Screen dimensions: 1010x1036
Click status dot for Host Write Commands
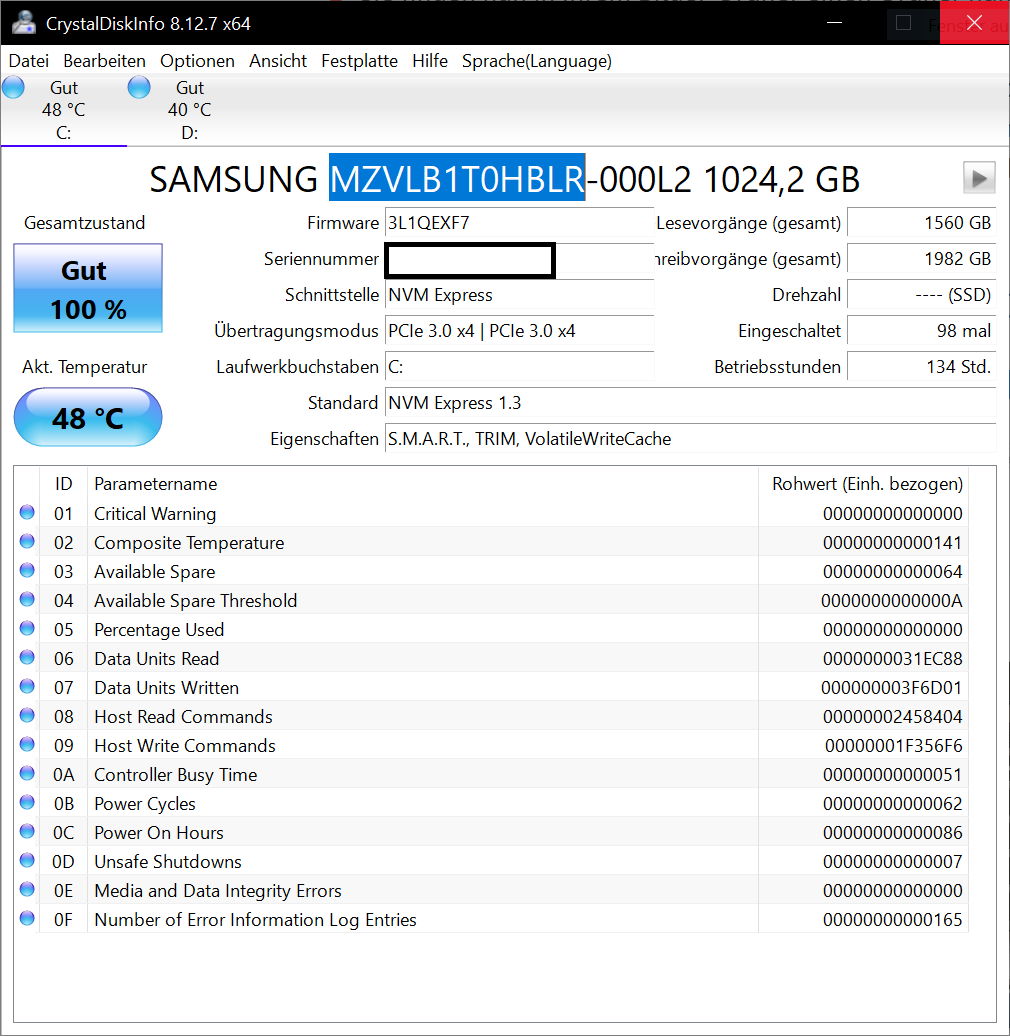tap(27, 745)
